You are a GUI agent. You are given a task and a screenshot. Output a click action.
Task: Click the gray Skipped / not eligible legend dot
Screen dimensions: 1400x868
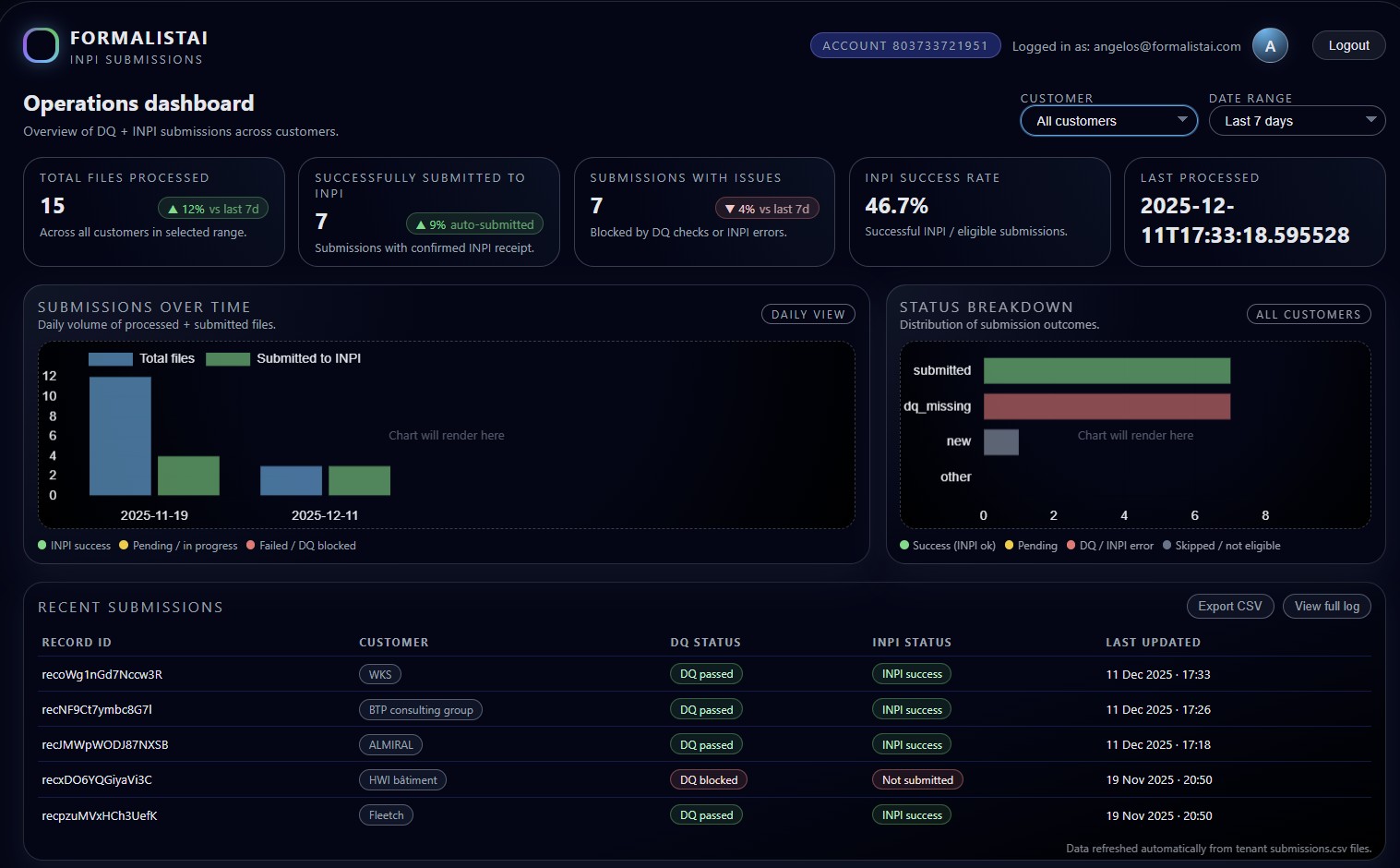tap(1167, 545)
